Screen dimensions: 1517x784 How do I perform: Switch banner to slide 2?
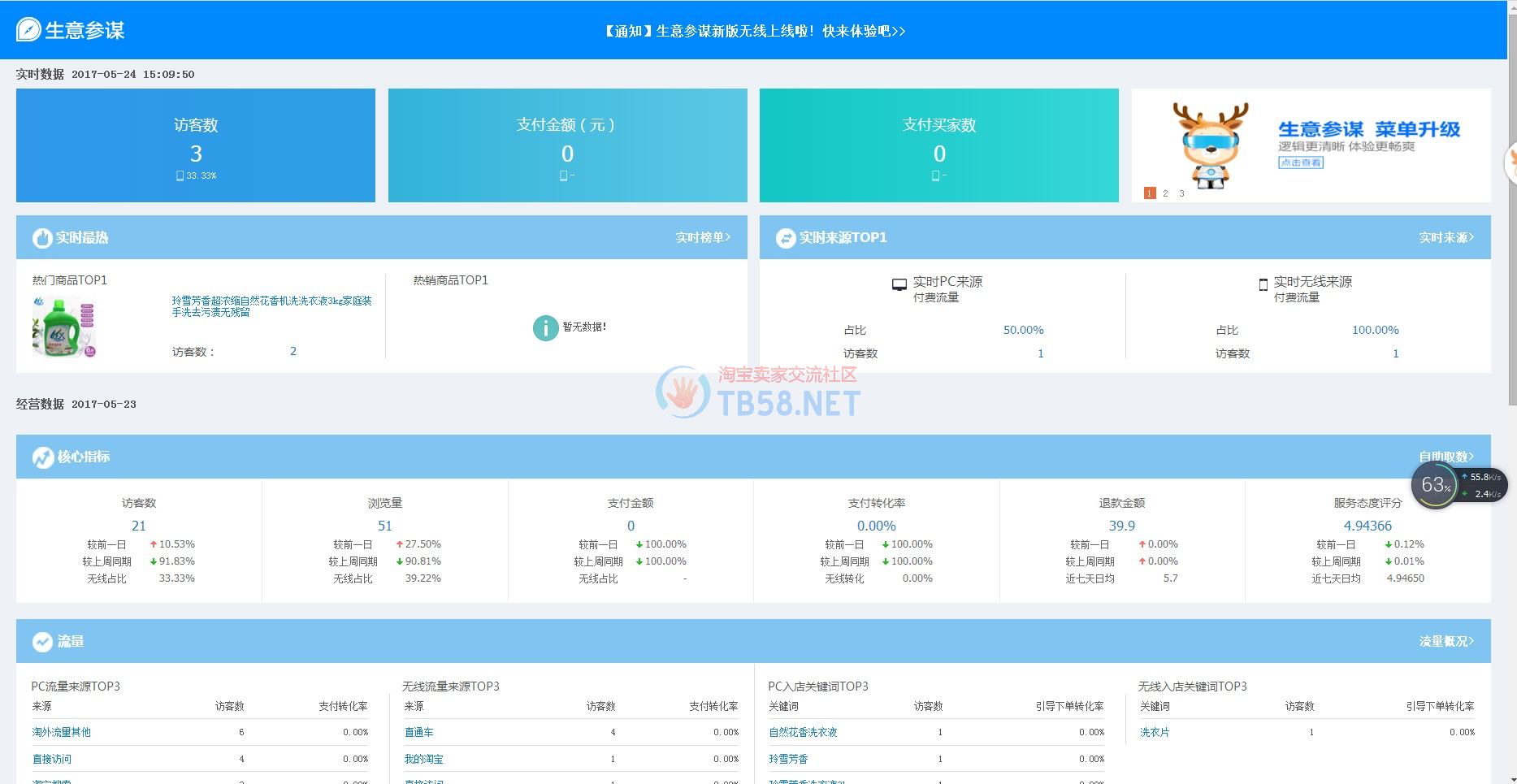[1165, 193]
